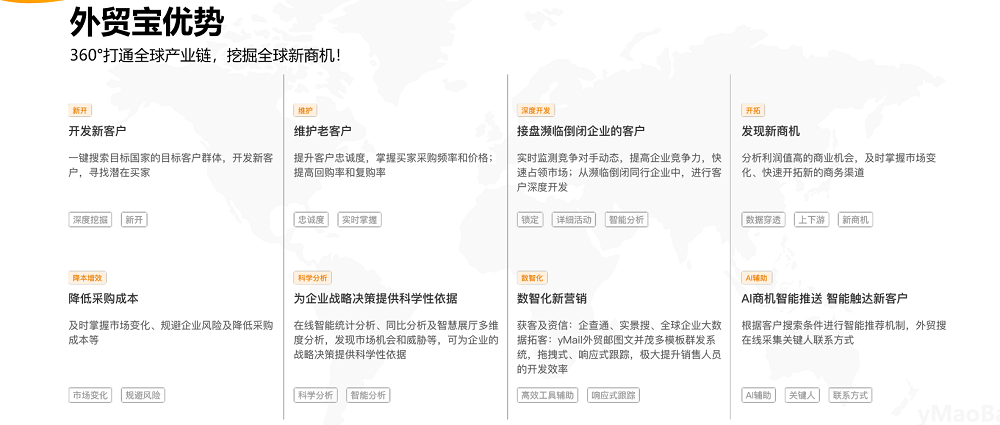Select the 深度挖掘 tag
The width and height of the screenshot is (1000, 425).
pos(90,220)
